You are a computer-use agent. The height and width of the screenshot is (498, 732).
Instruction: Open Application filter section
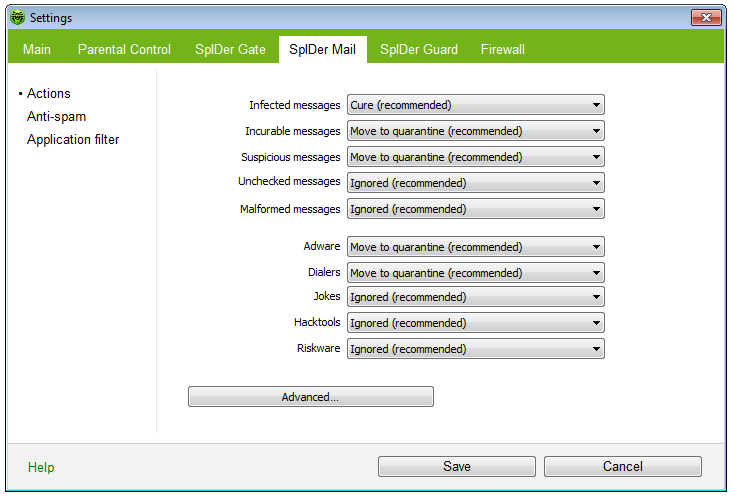point(73,139)
